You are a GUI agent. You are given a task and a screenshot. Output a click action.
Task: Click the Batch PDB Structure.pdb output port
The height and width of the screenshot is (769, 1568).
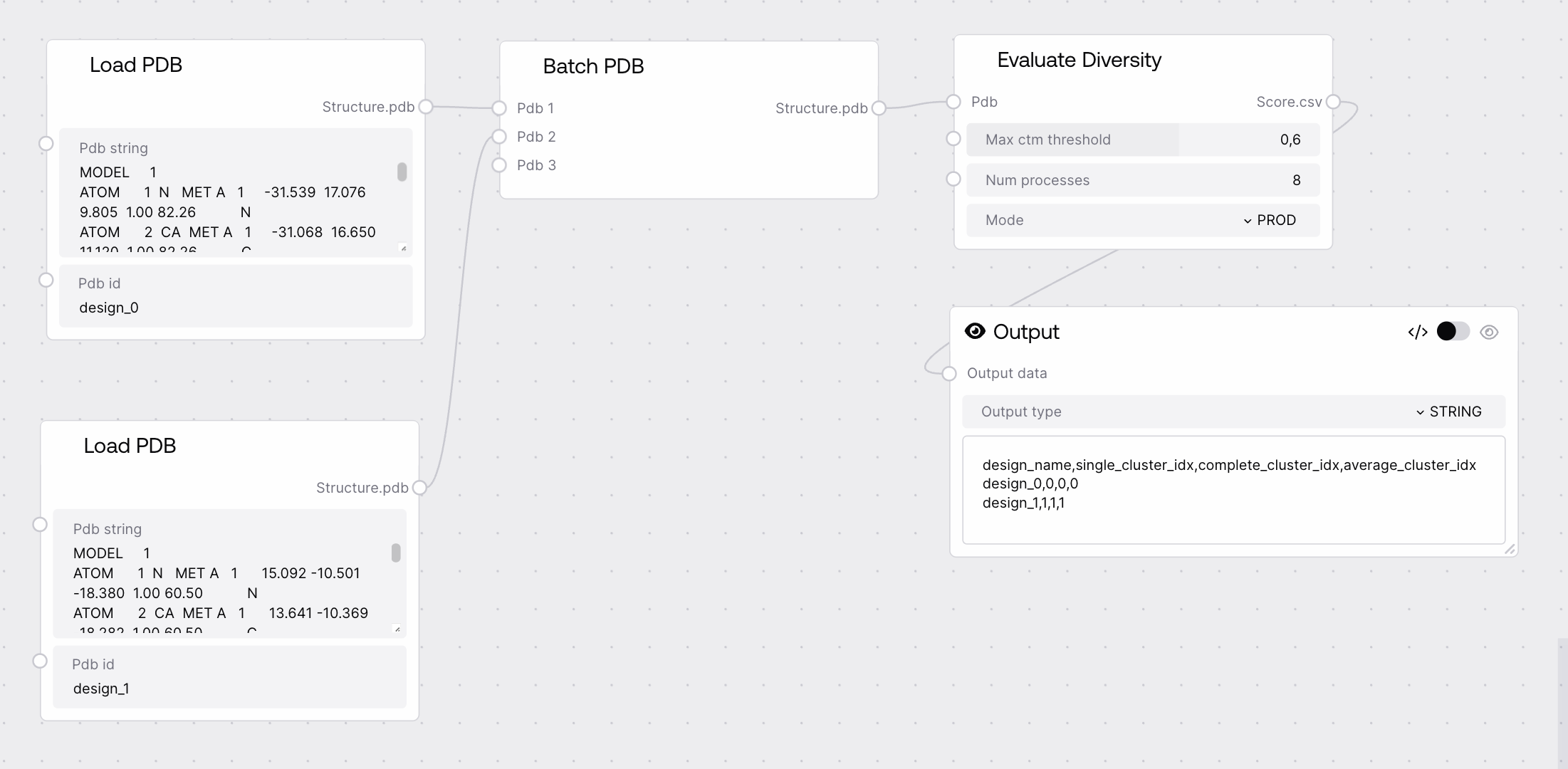coord(879,108)
